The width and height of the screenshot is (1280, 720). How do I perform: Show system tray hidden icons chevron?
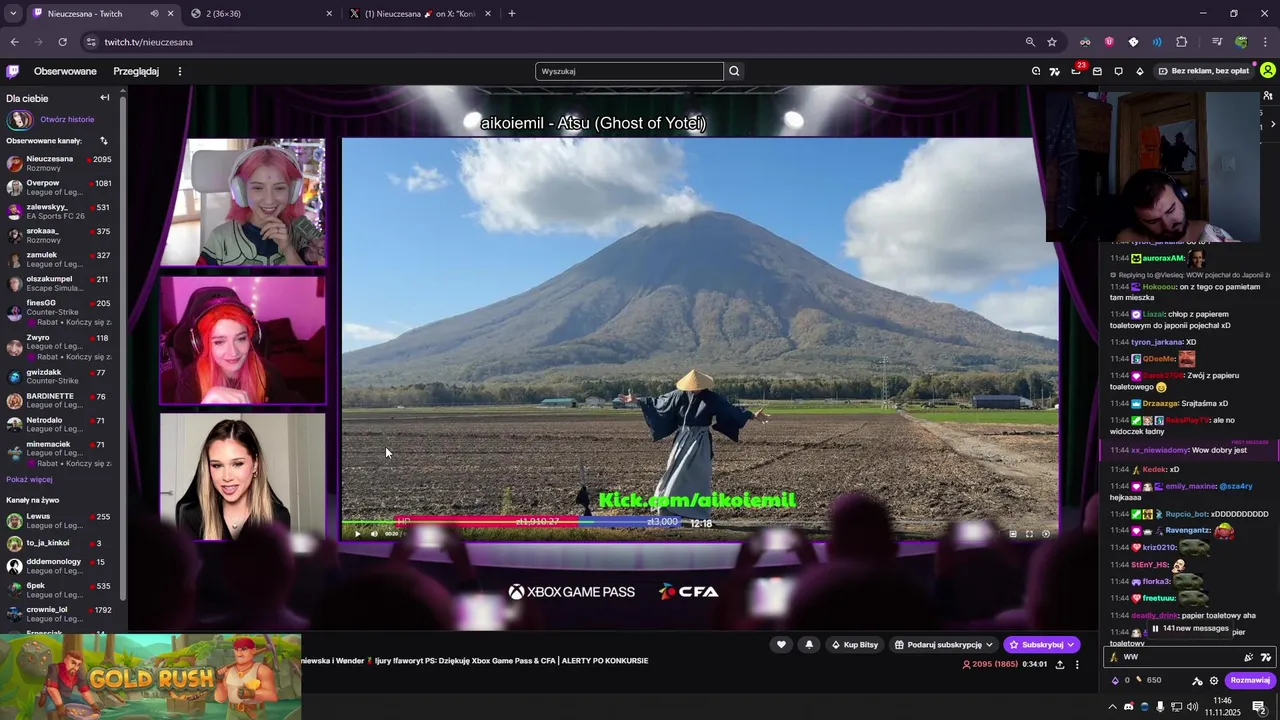(x=1112, y=707)
